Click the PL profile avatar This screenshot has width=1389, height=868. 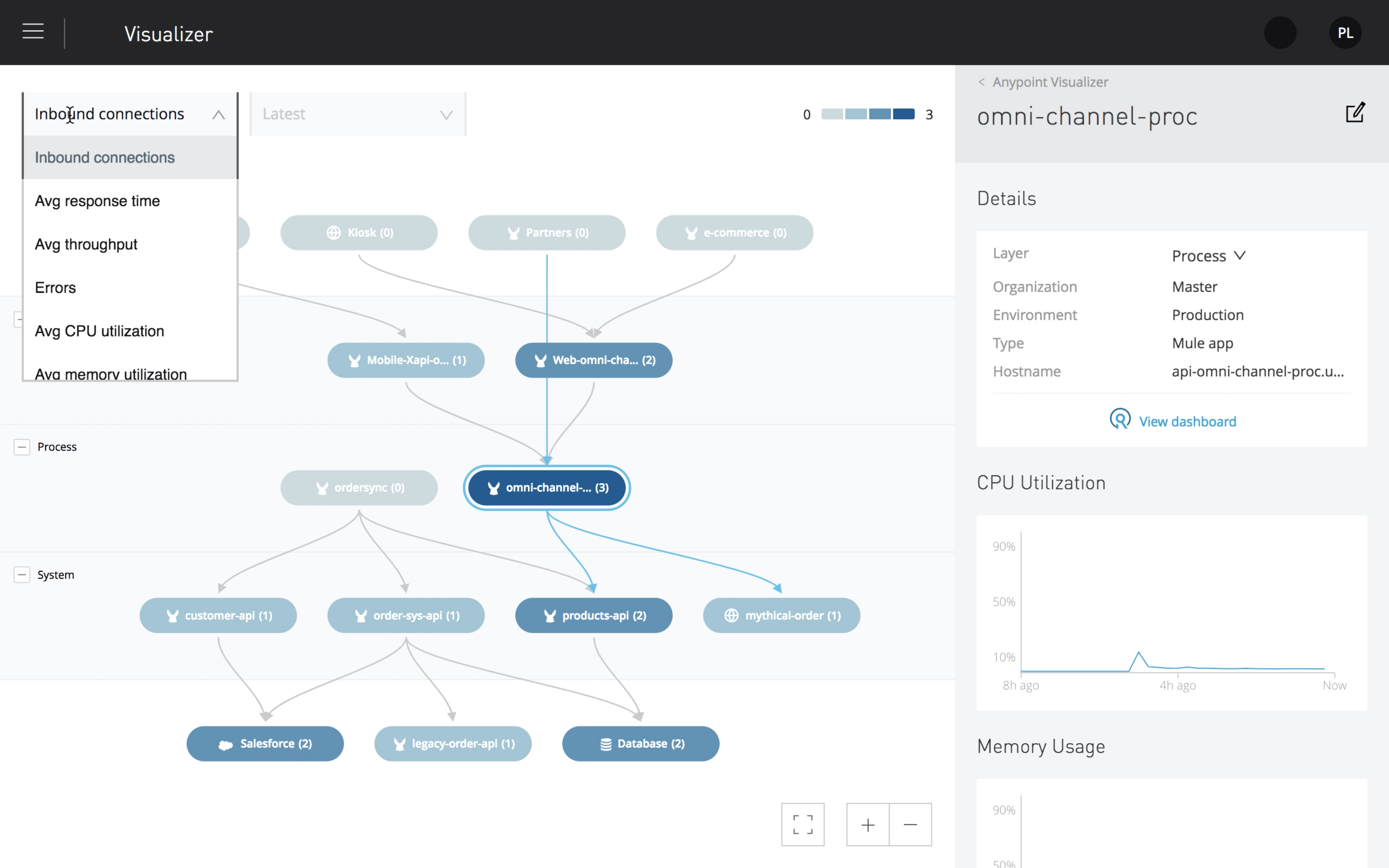pyautogui.click(x=1345, y=32)
